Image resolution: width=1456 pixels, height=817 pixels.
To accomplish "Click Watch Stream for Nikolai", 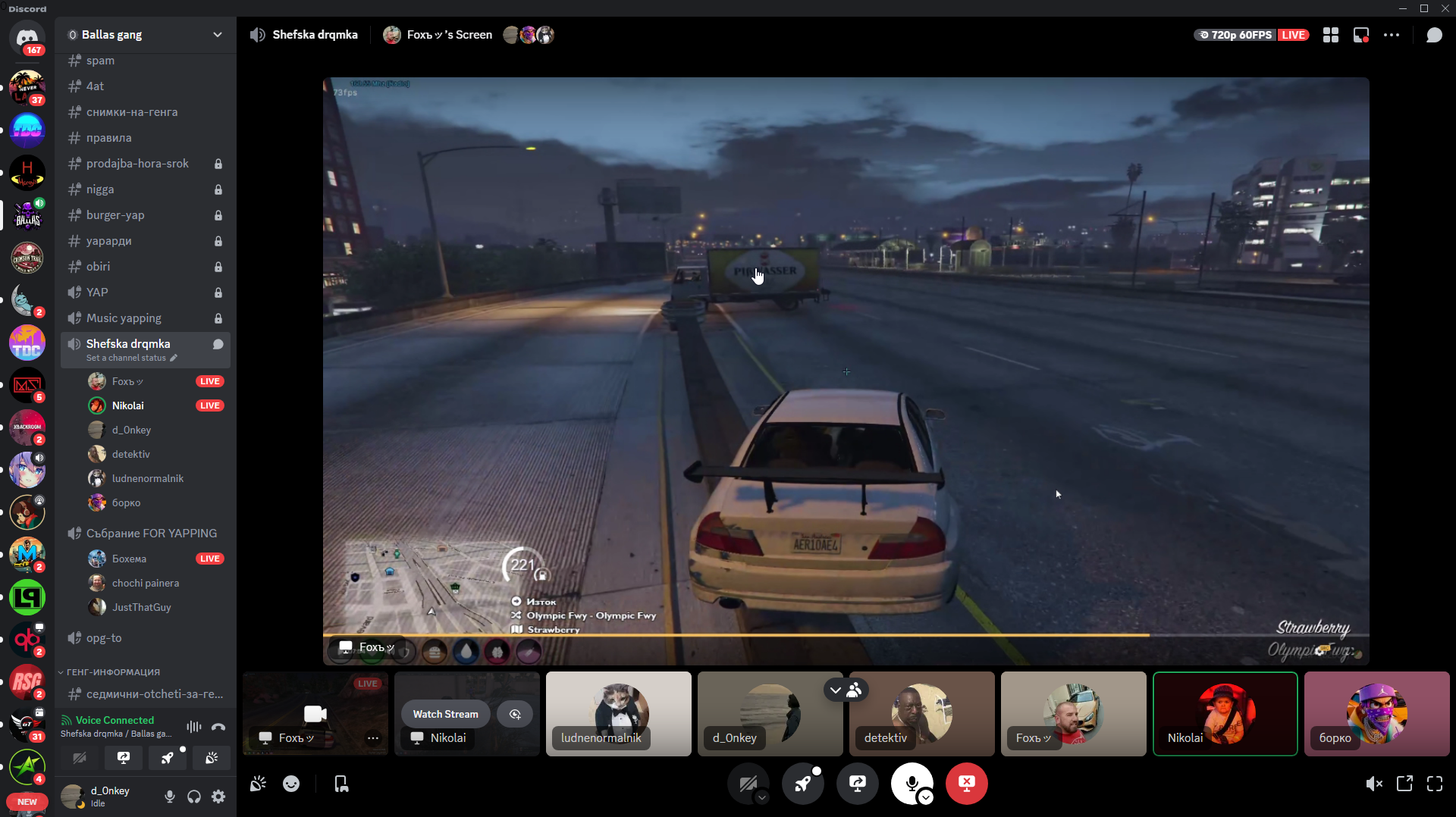I will pos(446,714).
